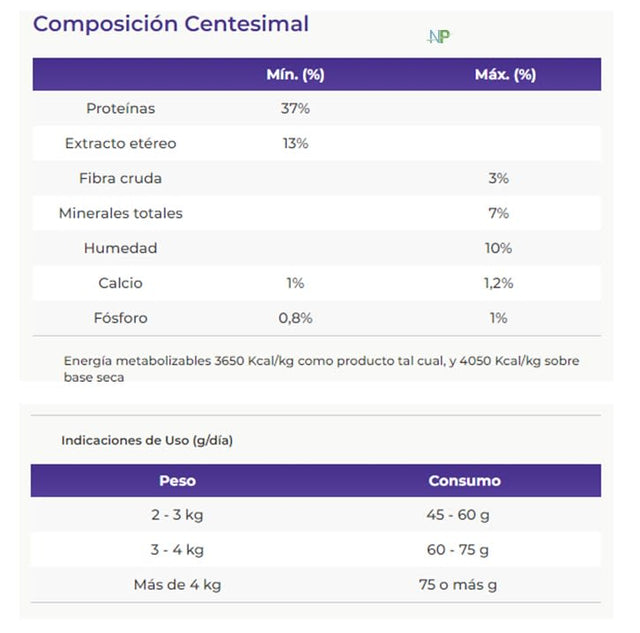
Task: Click the Humedad row label
Action: tap(121, 248)
